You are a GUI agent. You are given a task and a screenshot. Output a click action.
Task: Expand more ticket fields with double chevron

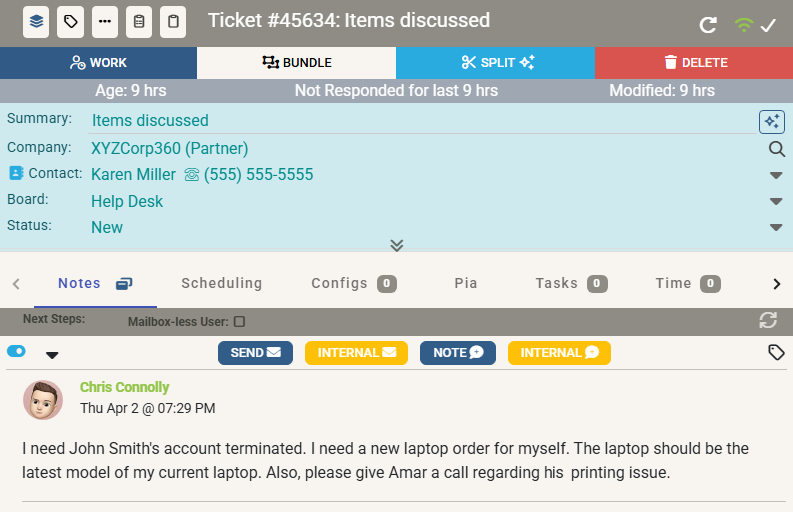click(x=397, y=245)
